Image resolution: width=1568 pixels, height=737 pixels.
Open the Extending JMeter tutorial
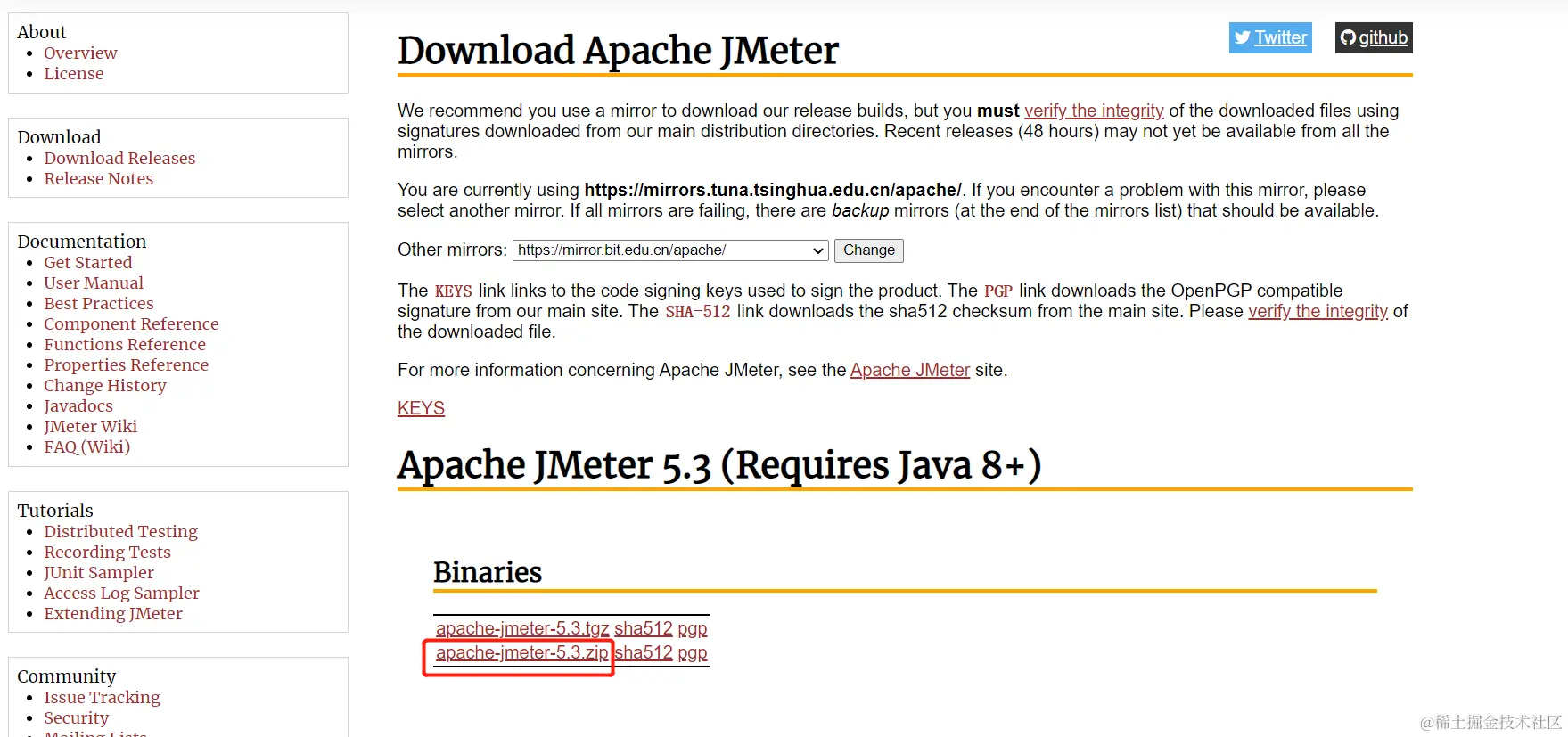(113, 613)
